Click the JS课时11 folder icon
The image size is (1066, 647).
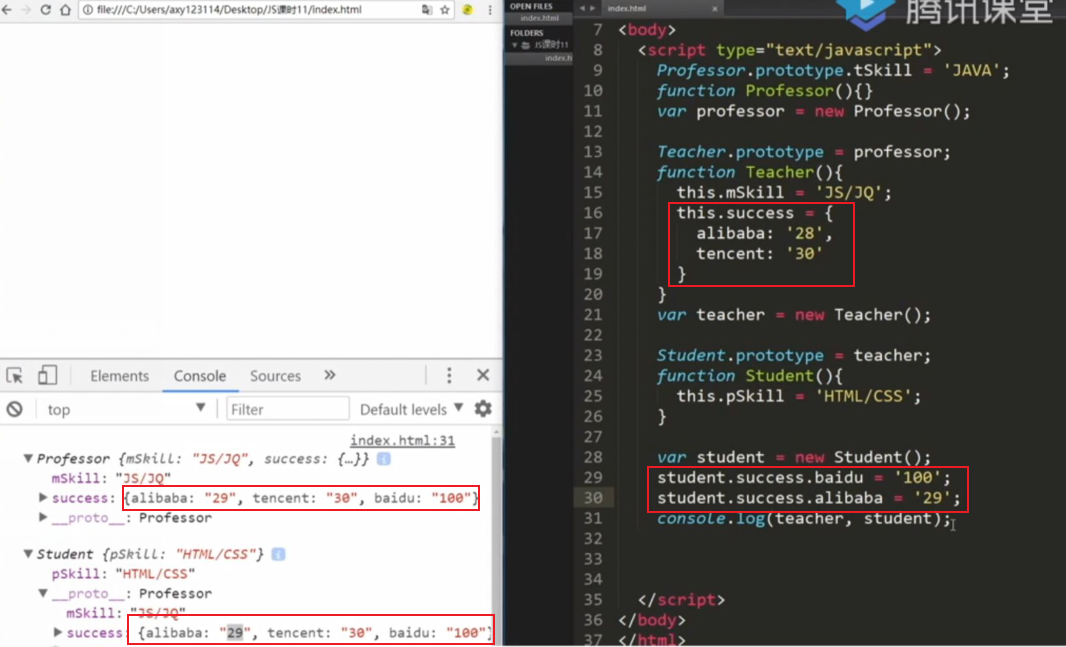526,45
